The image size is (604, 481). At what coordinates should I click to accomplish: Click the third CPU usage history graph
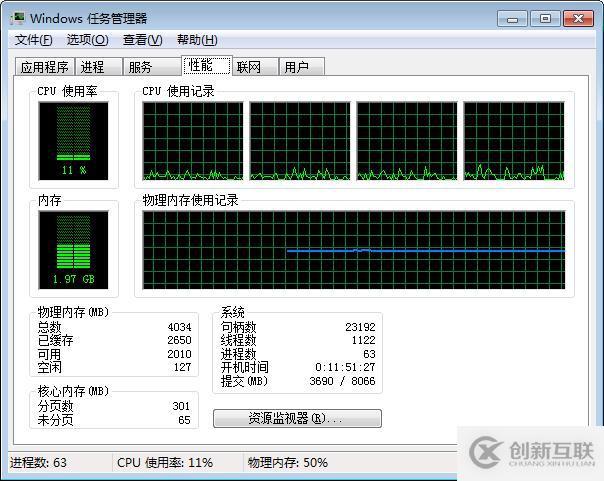tap(407, 141)
